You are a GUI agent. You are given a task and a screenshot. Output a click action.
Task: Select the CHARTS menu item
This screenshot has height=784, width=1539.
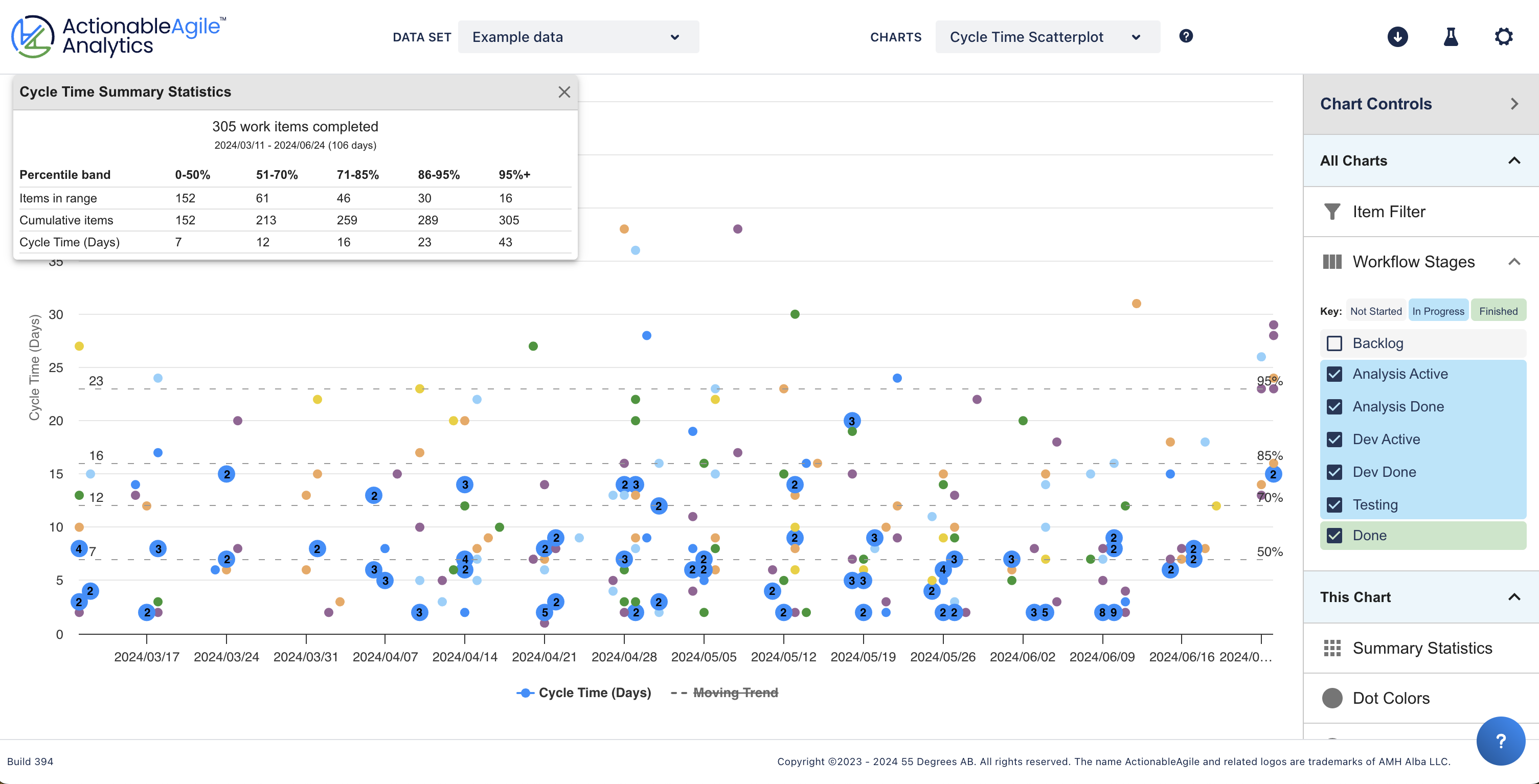(896, 36)
